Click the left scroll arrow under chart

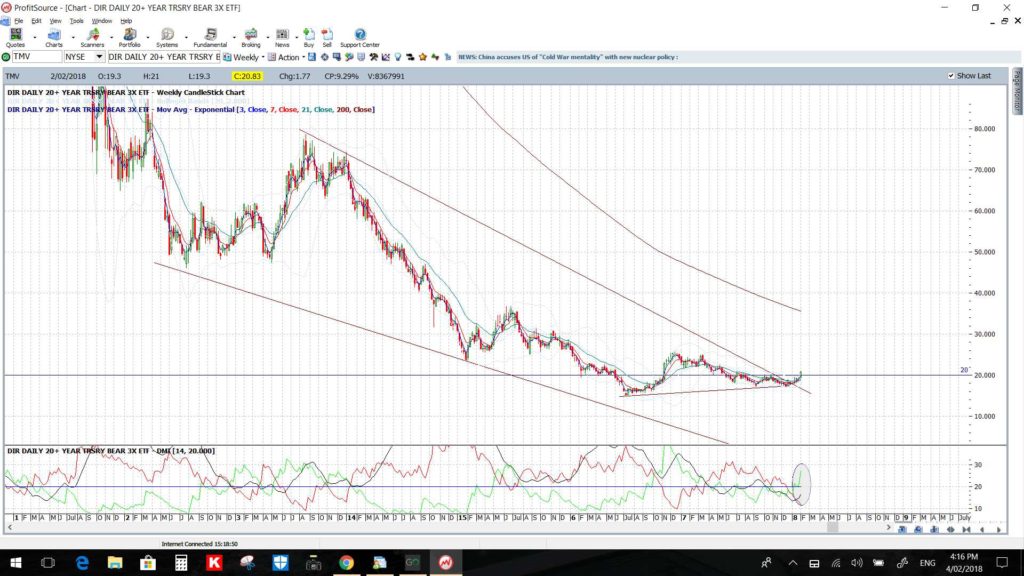pos(9,526)
